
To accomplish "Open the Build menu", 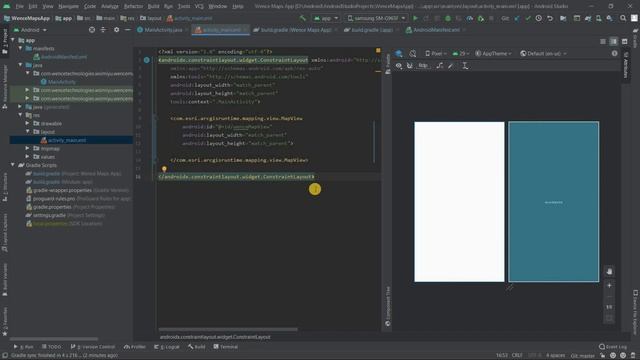I will [153, 6].
